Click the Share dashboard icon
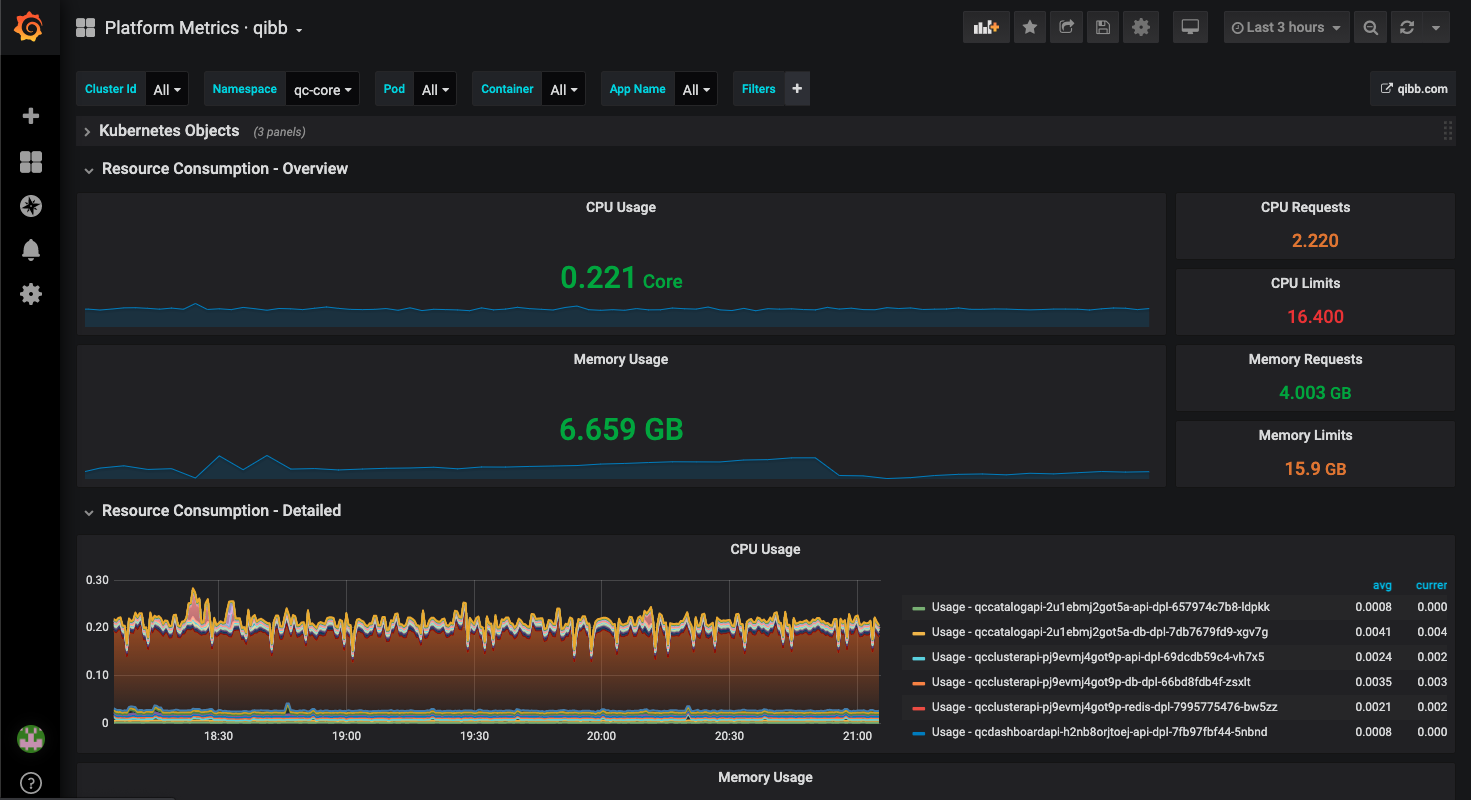Screen dimensions: 1471x800 1066,28
